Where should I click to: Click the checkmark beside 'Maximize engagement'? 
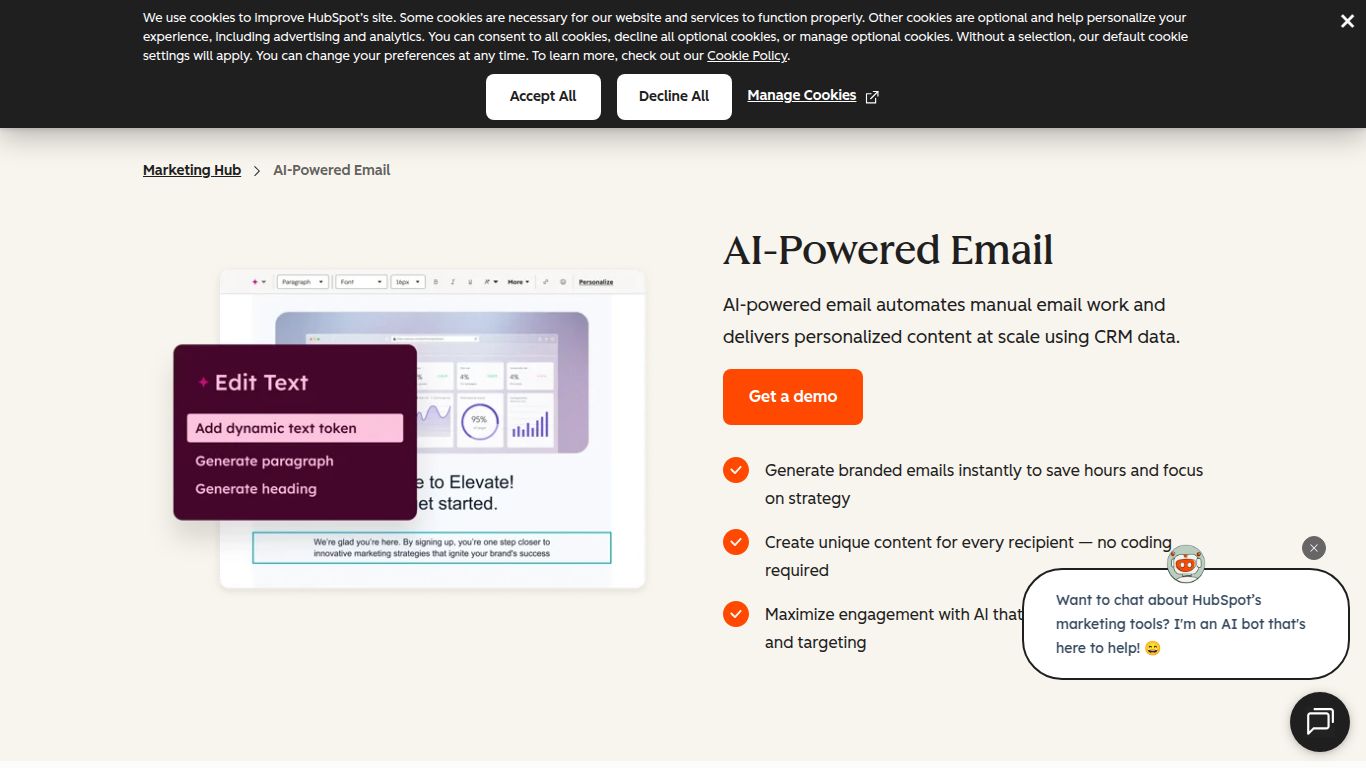pos(736,614)
